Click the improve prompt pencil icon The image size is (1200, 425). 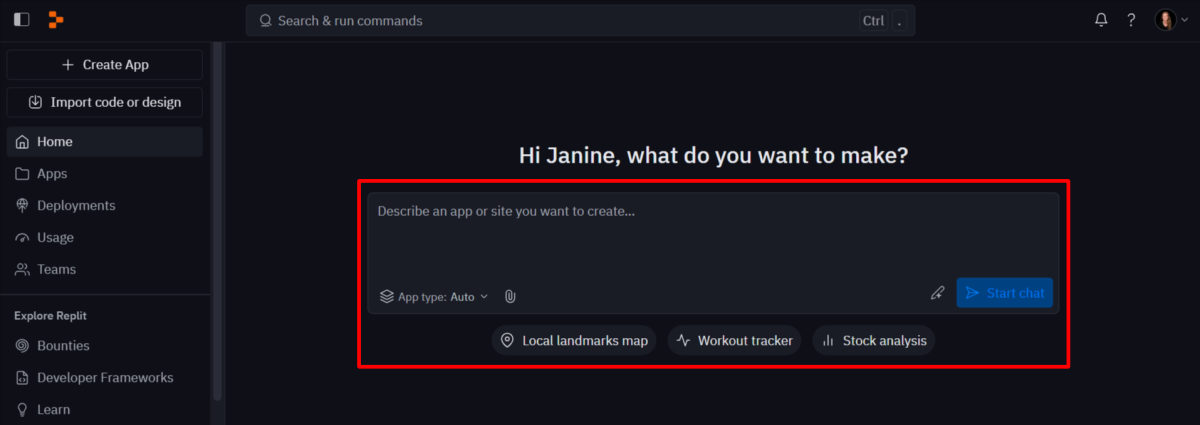[x=937, y=293]
